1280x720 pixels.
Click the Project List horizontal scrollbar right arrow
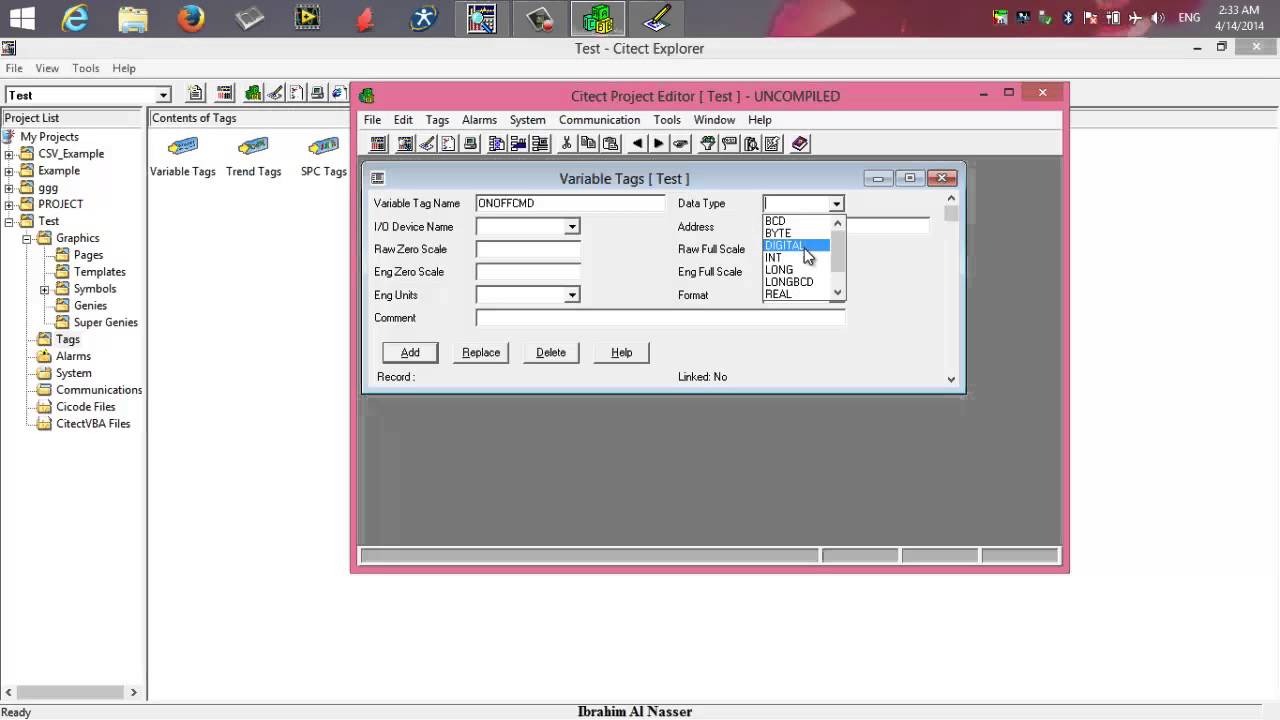coord(134,692)
